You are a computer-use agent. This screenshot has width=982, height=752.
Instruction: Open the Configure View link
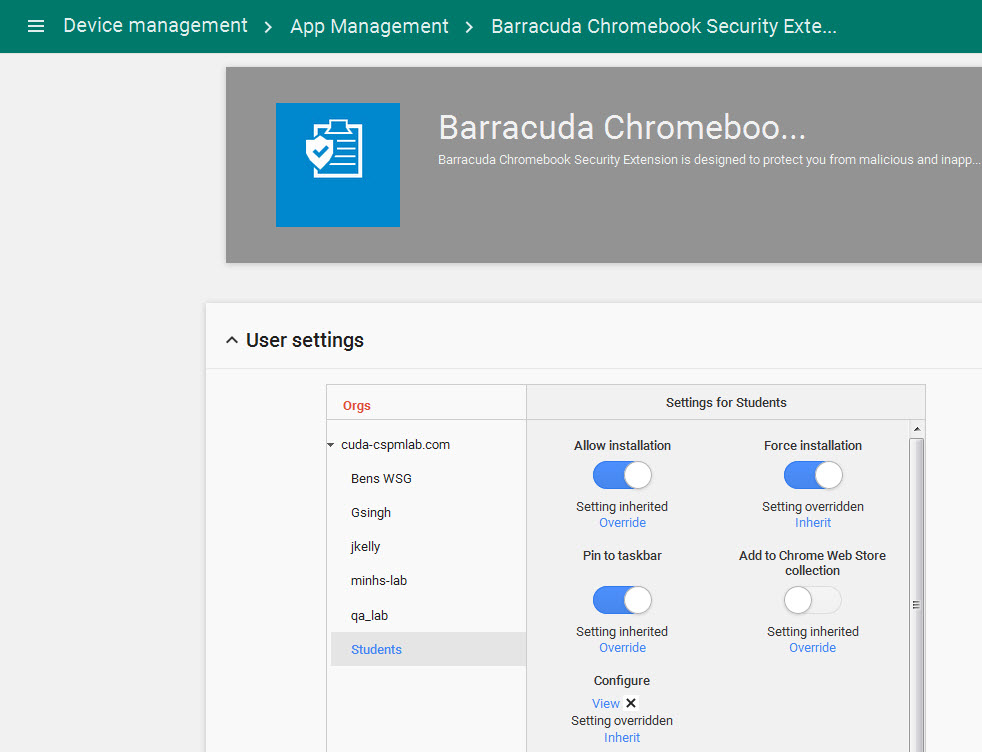[606, 703]
